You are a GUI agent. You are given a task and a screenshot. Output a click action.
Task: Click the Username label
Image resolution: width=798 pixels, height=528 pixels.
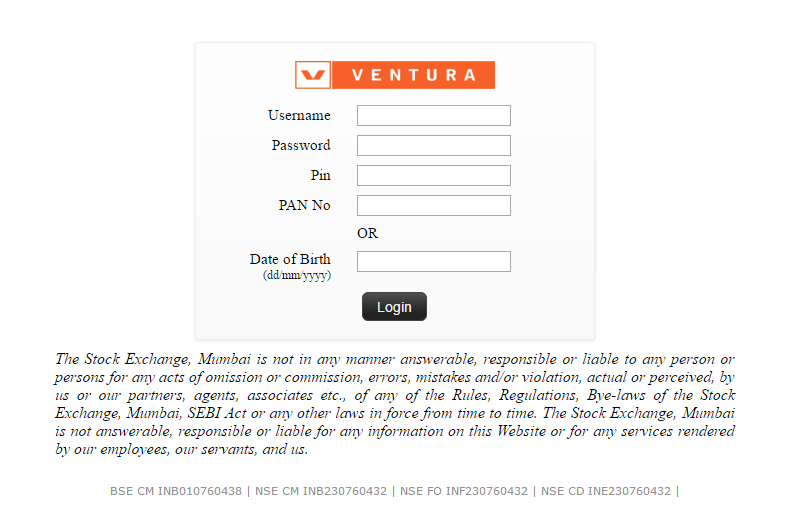click(299, 116)
